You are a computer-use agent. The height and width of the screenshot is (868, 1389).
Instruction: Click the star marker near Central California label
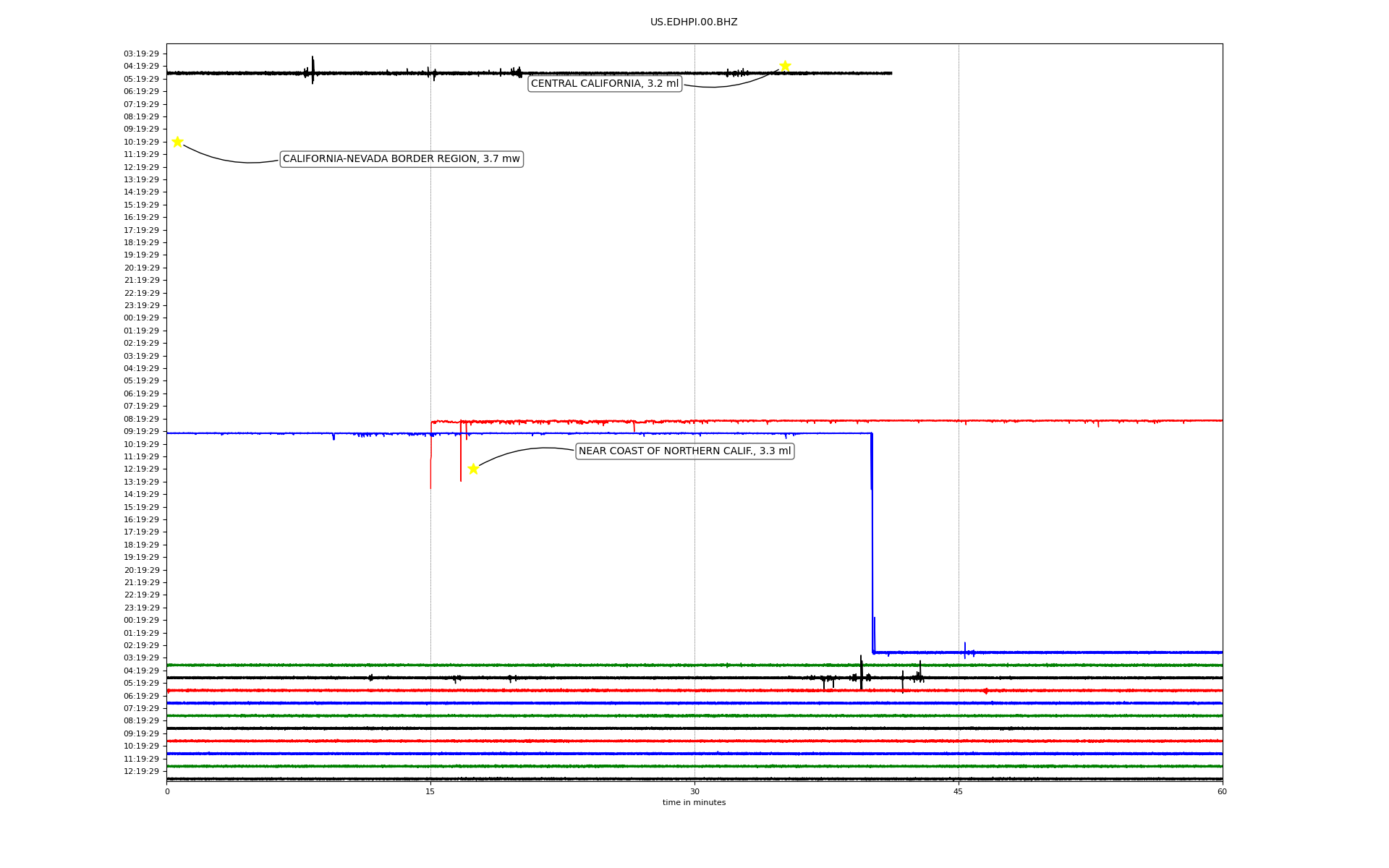click(785, 66)
